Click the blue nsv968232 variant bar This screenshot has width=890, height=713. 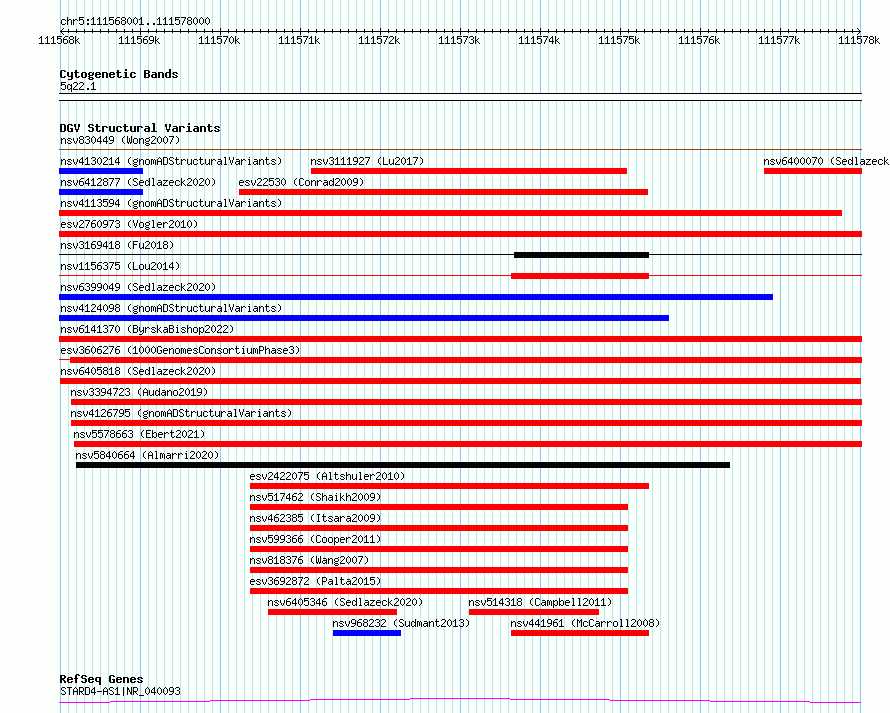pos(367,633)
